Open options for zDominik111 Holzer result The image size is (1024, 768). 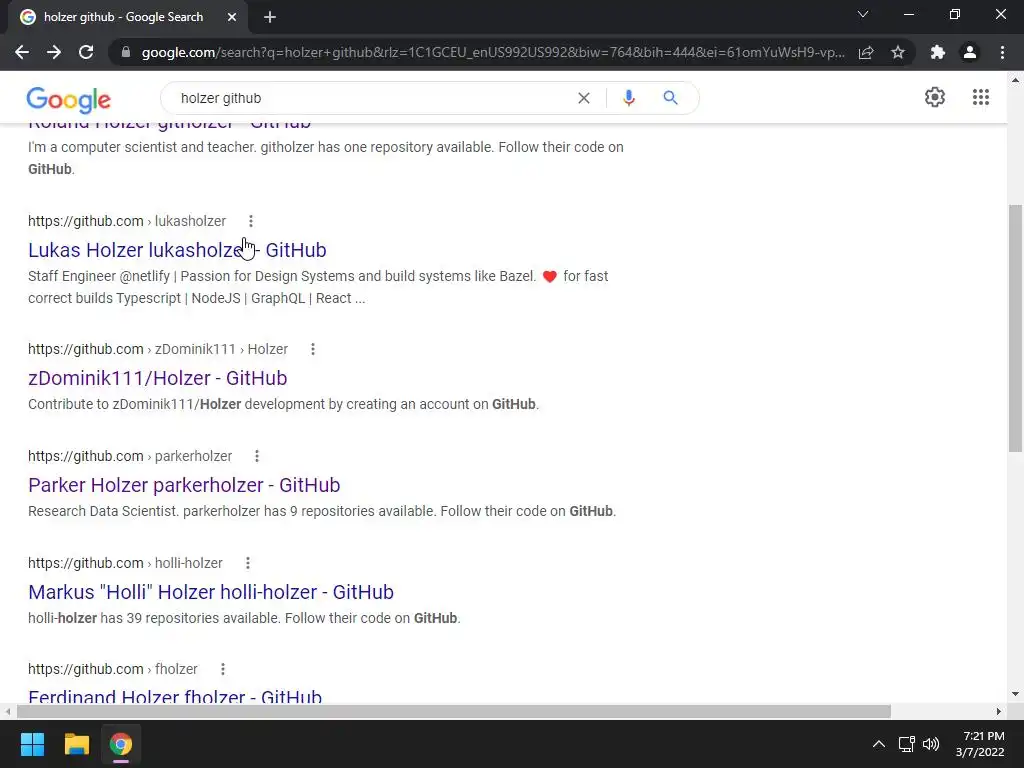point(313,349)
